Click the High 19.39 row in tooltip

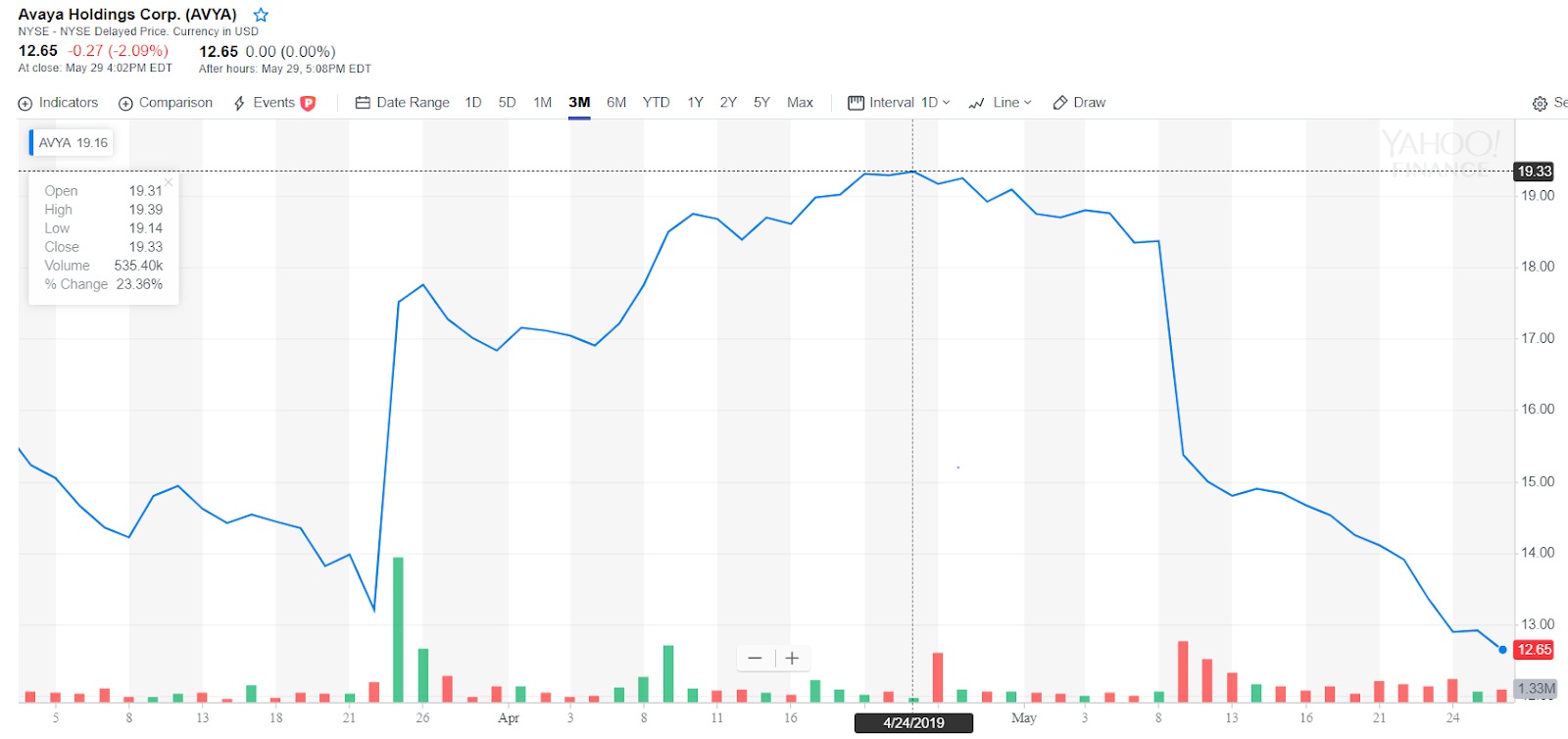click(x=104, y=210)
